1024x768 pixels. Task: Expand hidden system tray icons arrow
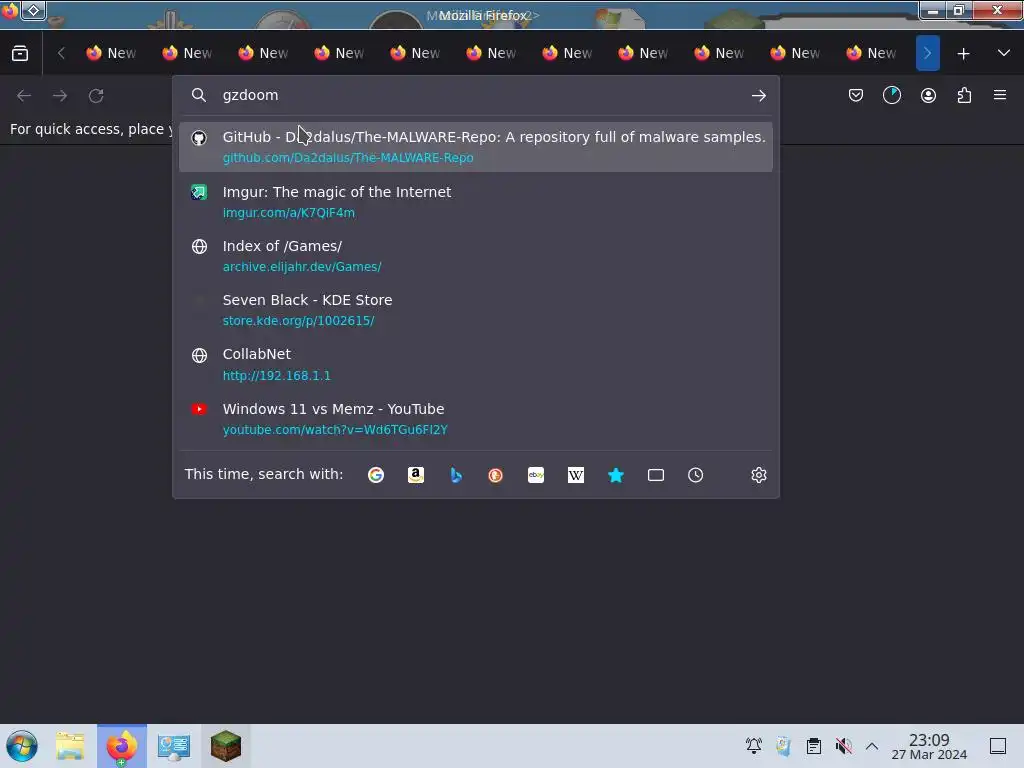click(872, 746)
